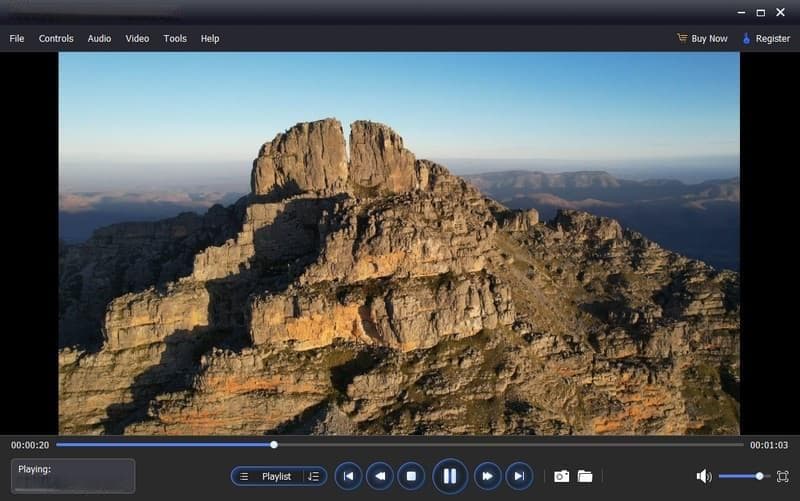The width and height of the screenshot is (800, 501).
Task: Rewind the video
Action: pos(380,476)
